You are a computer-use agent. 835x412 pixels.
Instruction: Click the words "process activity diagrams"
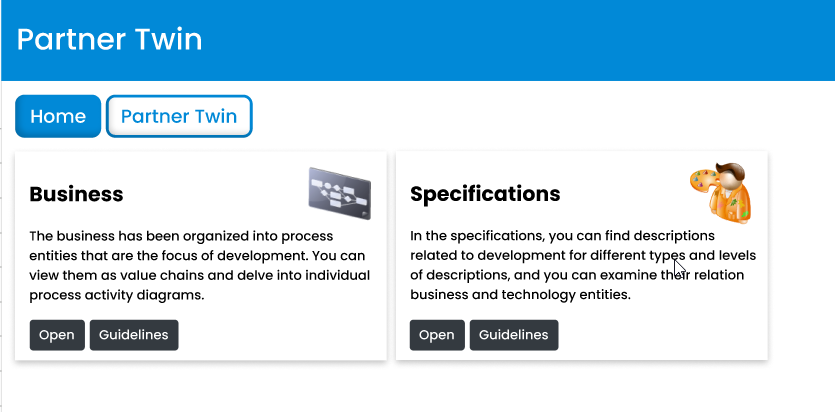tap(116, 295)
